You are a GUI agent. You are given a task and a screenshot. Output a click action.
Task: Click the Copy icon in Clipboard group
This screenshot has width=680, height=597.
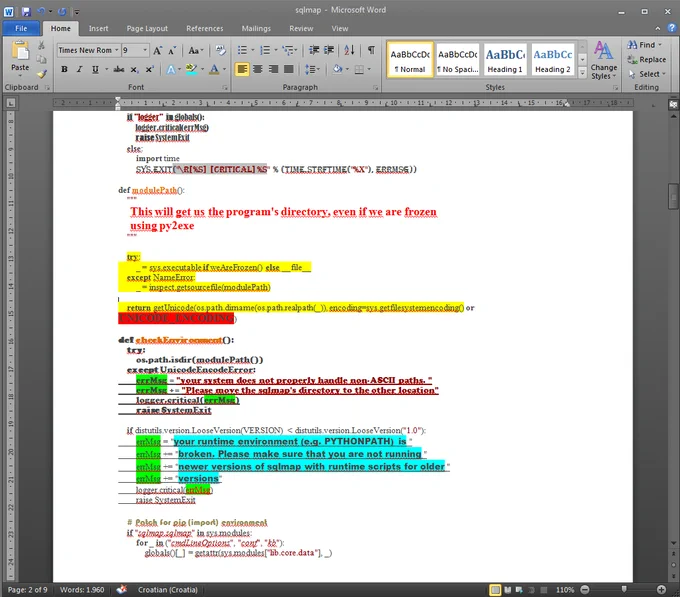point(41,59)
